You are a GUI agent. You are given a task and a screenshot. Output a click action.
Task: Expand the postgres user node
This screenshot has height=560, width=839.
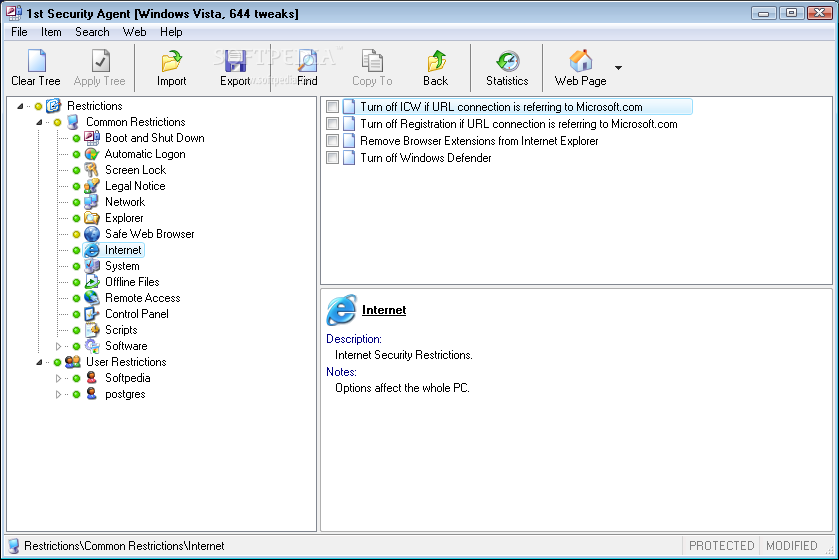click(58, 394)
